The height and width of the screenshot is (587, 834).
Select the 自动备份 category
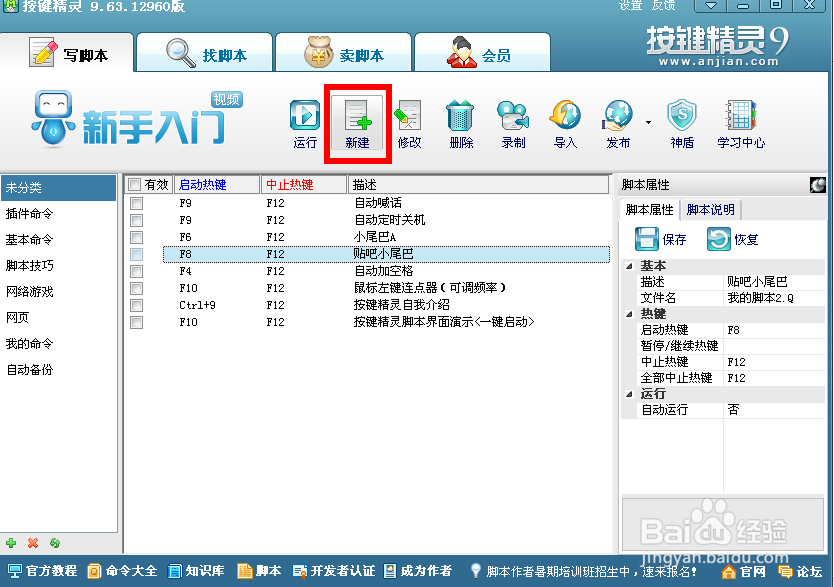(59, 370)
